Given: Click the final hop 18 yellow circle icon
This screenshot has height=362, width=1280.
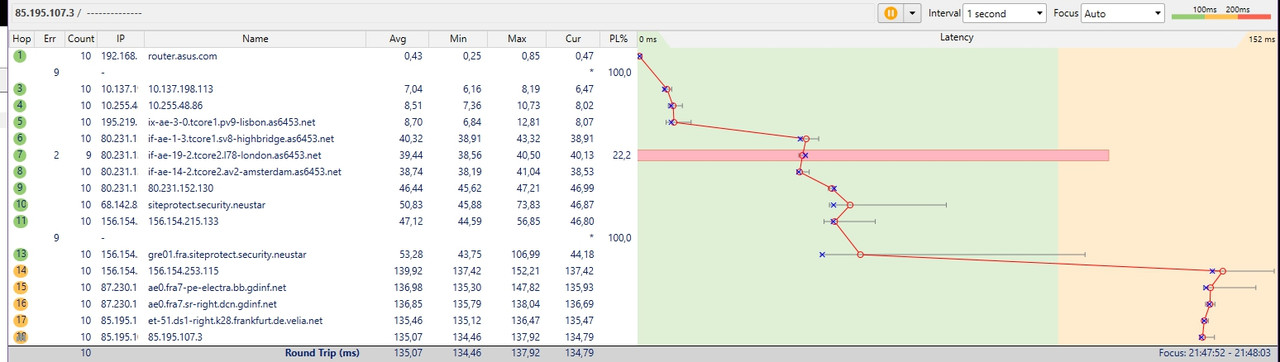Looking at the screenshot, I should pyautogui.click(x=19, y=336).
